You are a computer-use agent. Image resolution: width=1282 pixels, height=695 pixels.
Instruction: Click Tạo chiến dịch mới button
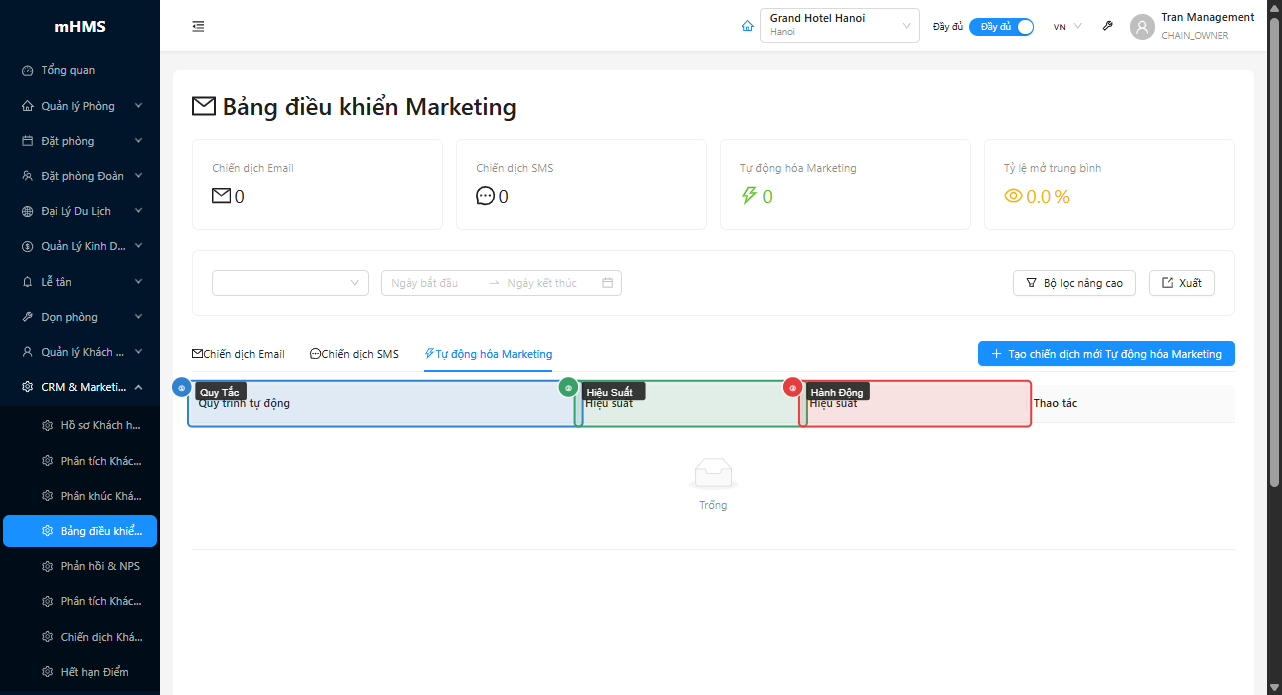(x=1106, y=354)
